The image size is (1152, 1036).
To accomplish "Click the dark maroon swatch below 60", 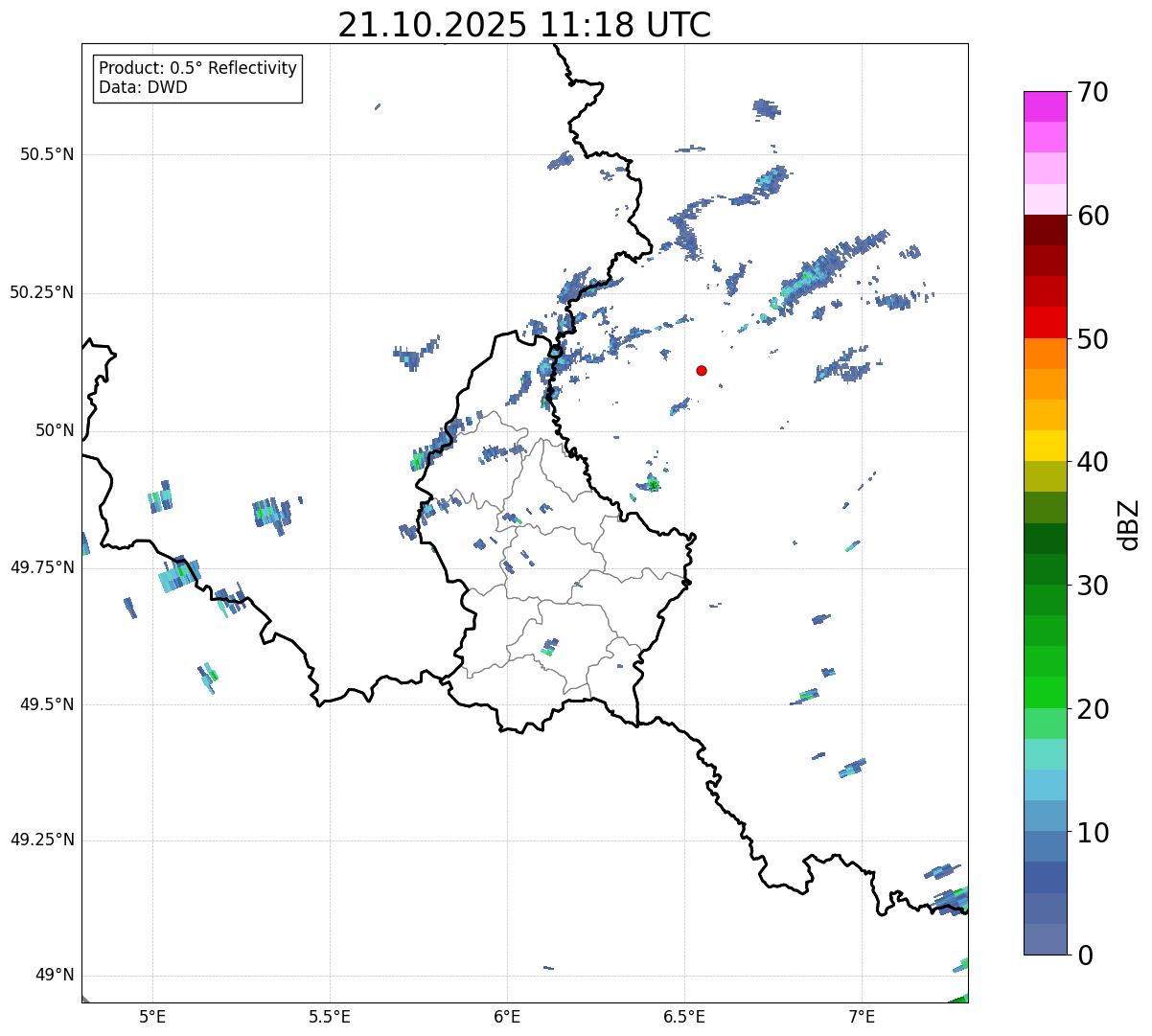I will click(1046, 230).
